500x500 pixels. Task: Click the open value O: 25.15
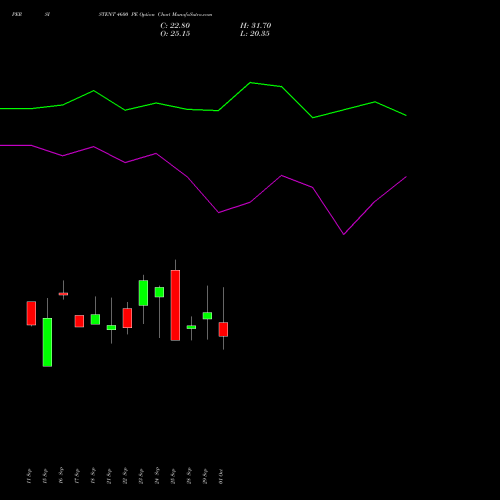click(x=175, y=34)
